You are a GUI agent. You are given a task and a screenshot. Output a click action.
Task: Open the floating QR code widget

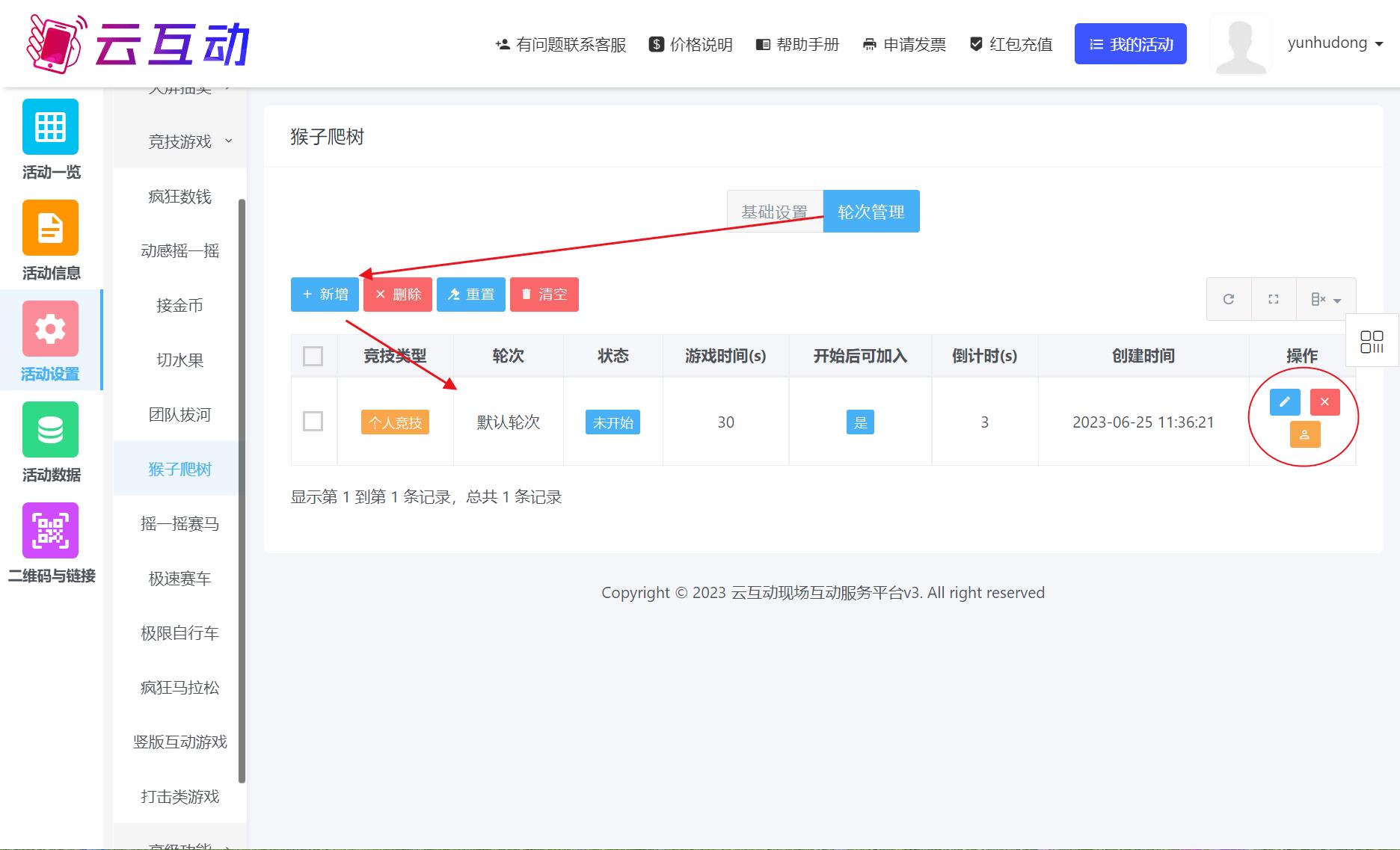tap(1372, 342)
